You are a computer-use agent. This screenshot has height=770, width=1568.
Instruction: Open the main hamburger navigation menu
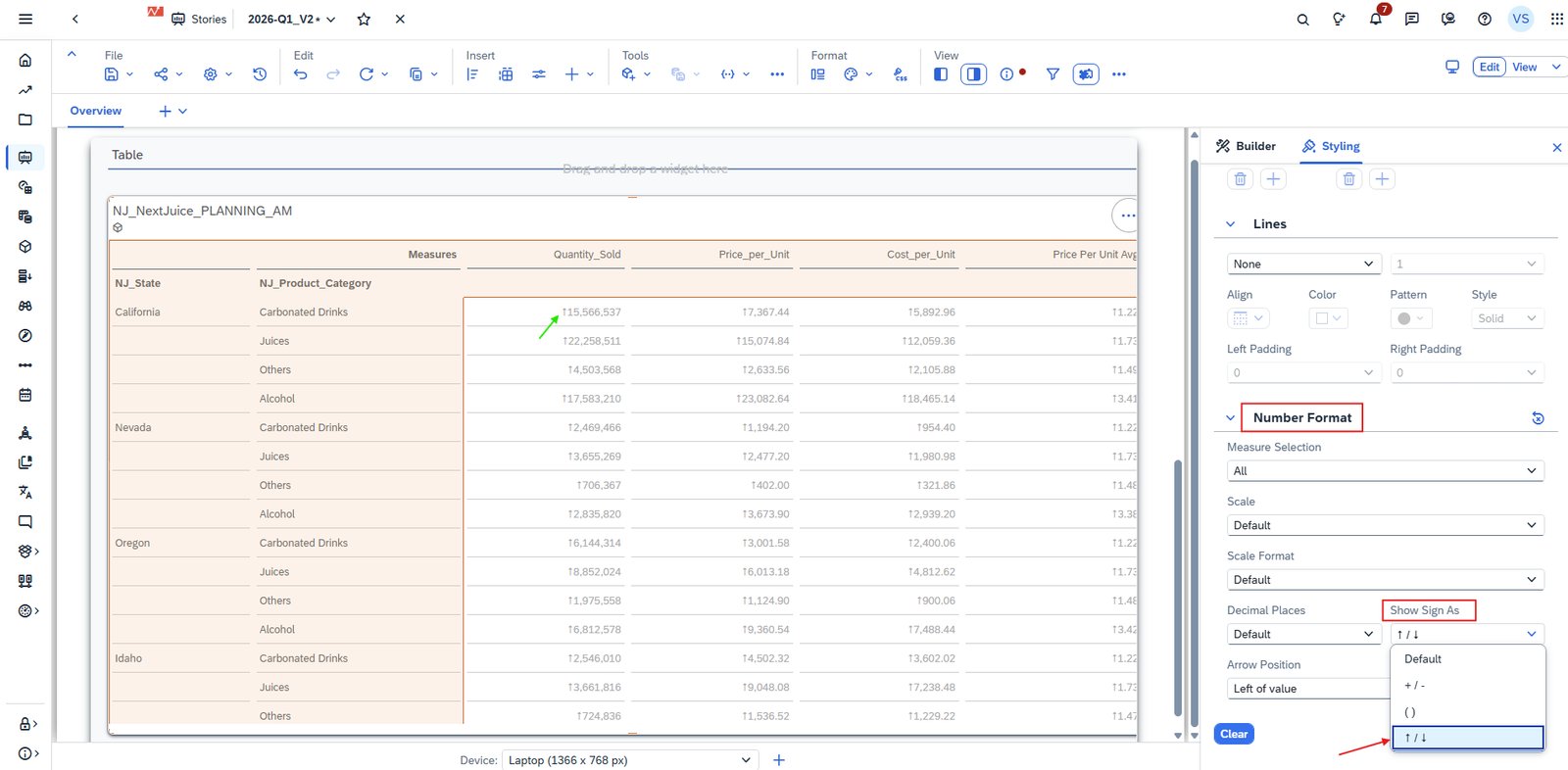[x=25, y=19]
